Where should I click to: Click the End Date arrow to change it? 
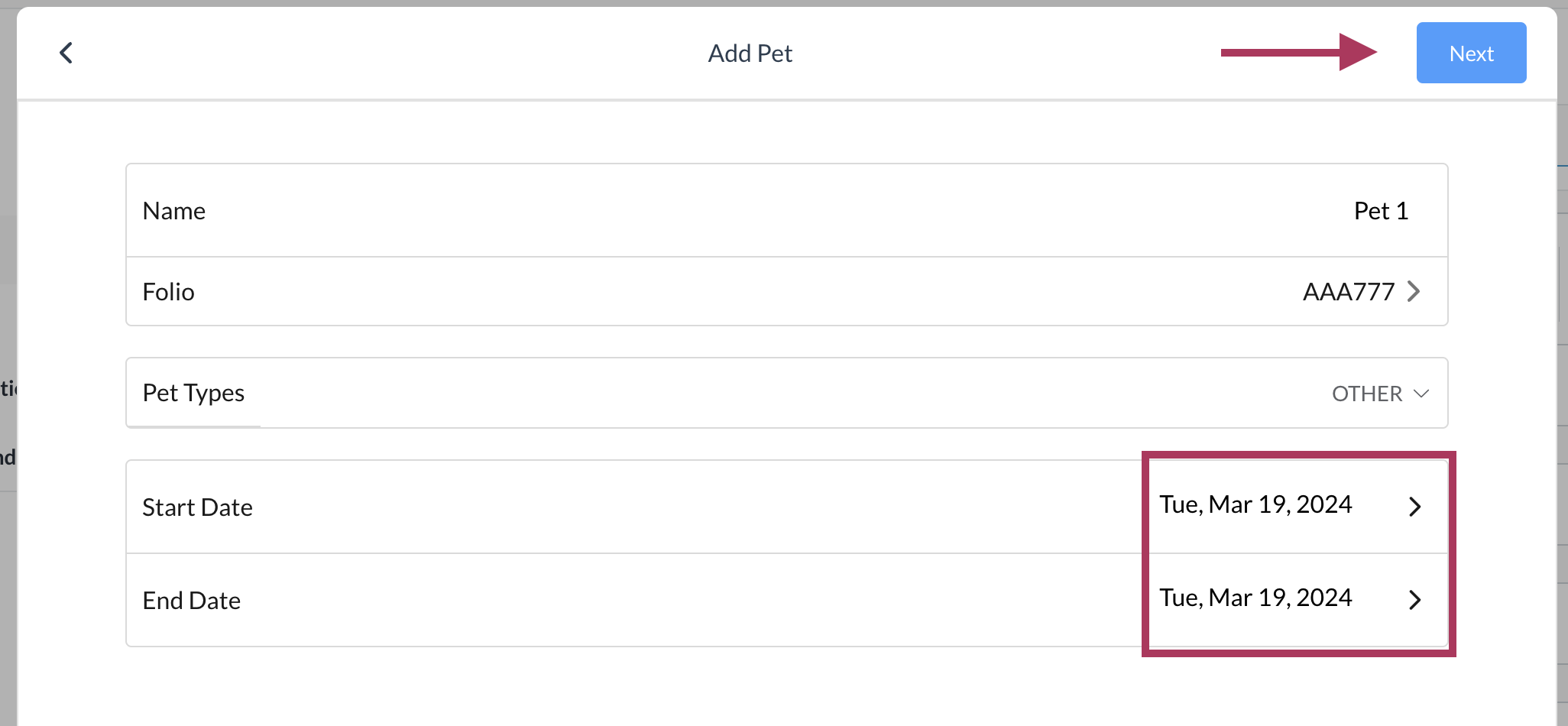[x=1416, y=600]
